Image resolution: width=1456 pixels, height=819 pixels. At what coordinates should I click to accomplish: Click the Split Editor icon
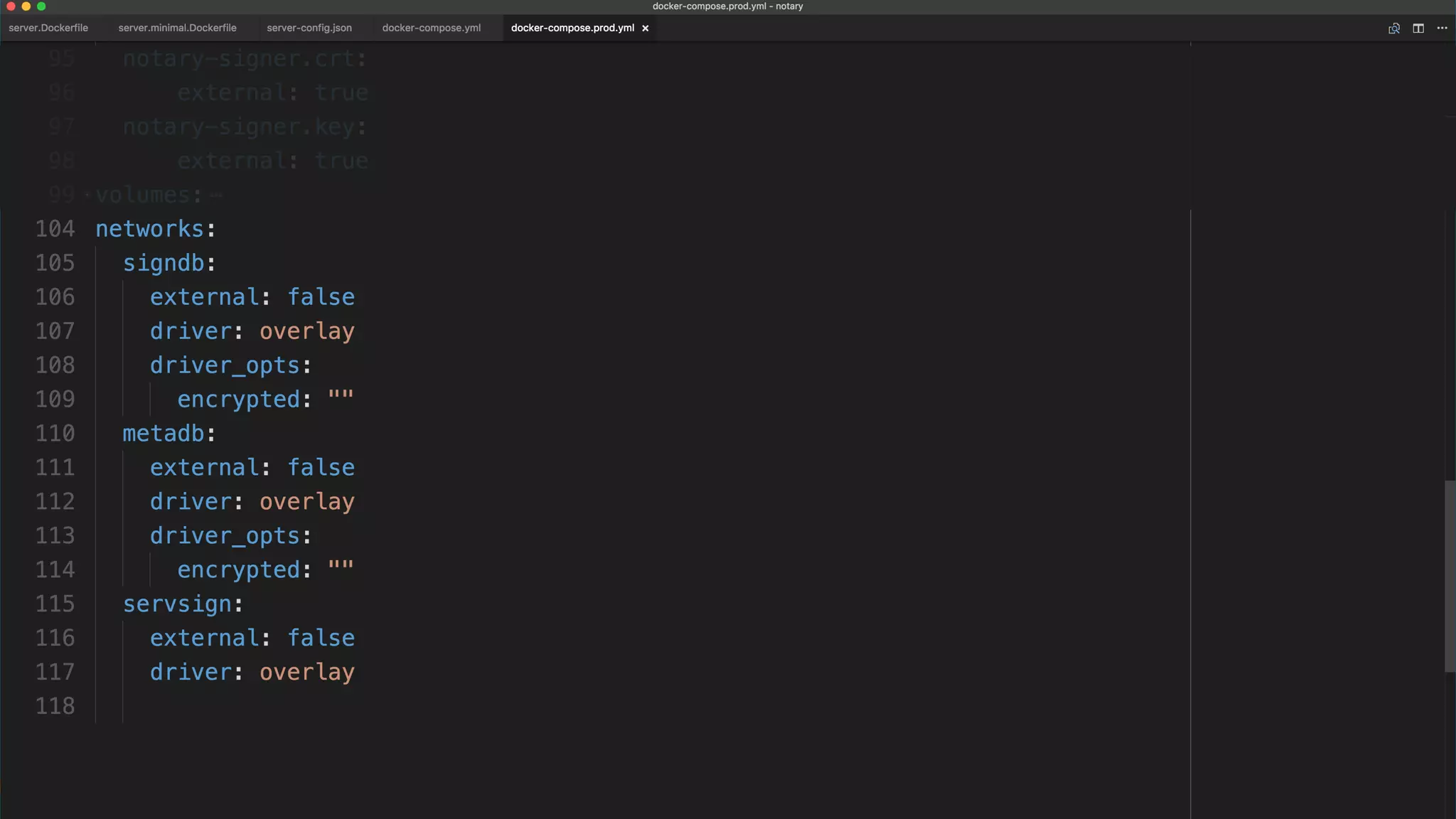1418,28
